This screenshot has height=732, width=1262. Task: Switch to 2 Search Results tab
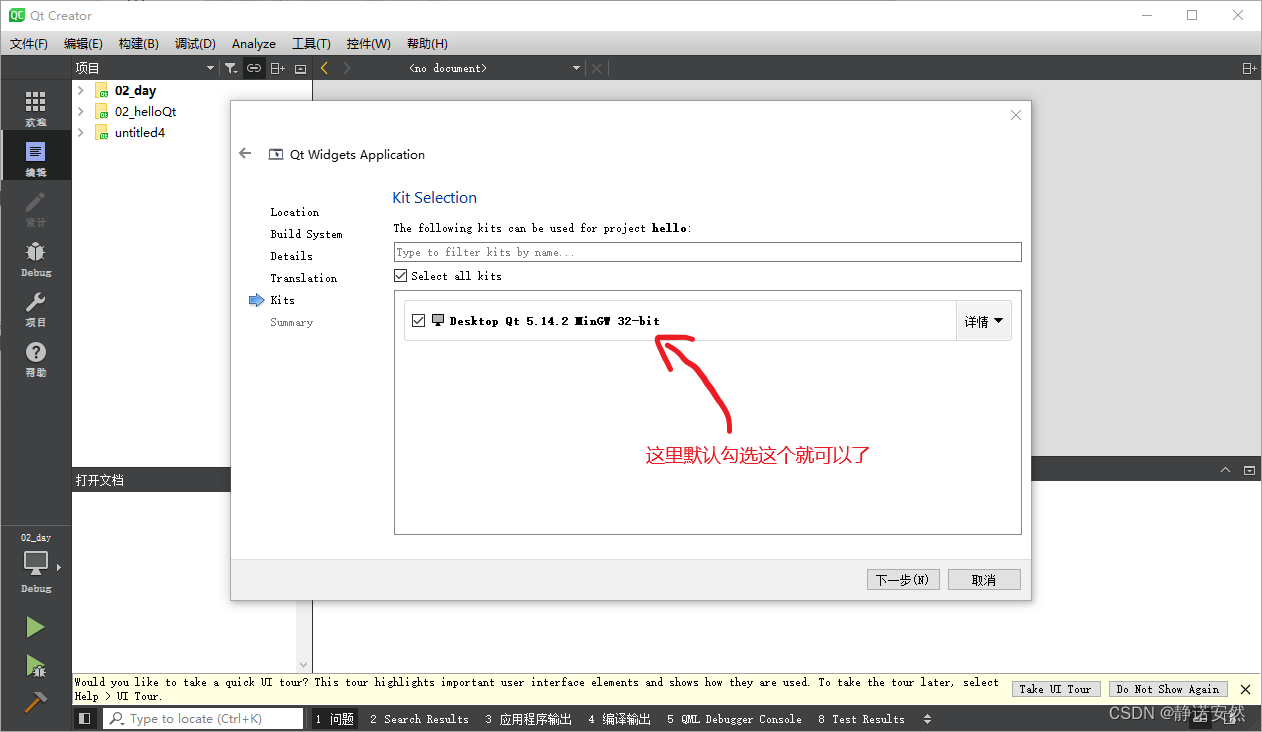click(419, 719)
